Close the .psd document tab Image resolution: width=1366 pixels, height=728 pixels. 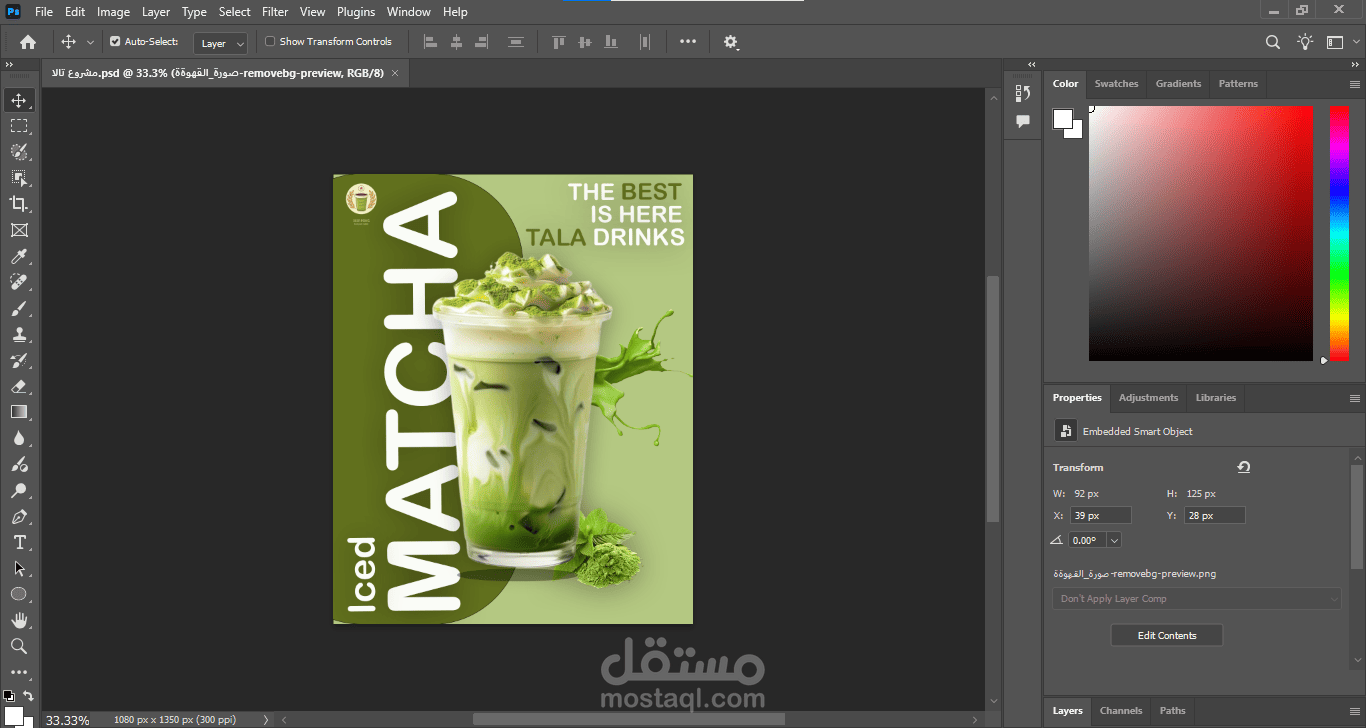pyautogui.click(x=395, y=73)
